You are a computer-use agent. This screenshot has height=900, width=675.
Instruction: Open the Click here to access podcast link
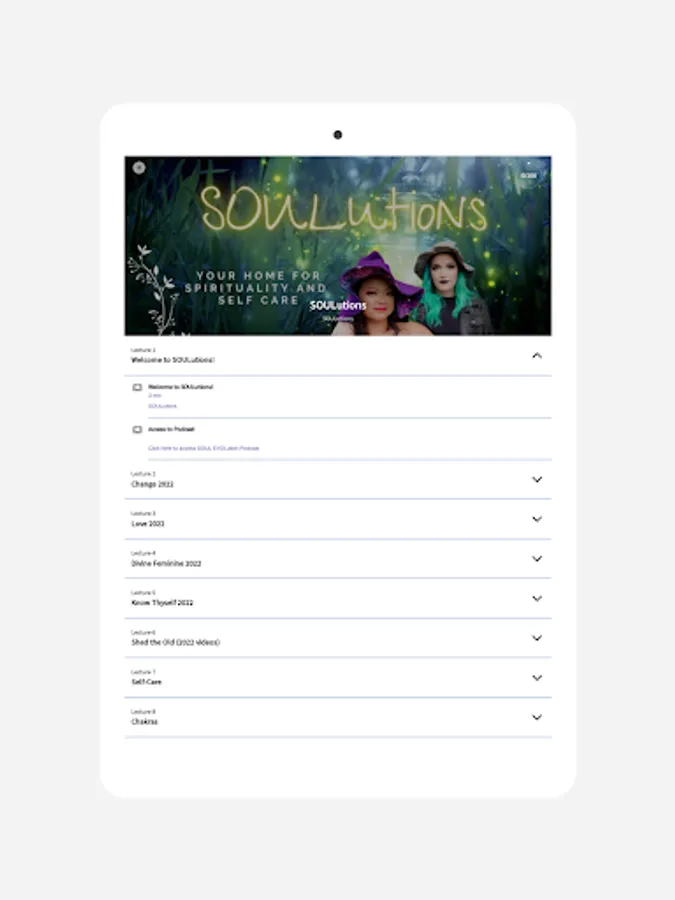tap(204, 448)
